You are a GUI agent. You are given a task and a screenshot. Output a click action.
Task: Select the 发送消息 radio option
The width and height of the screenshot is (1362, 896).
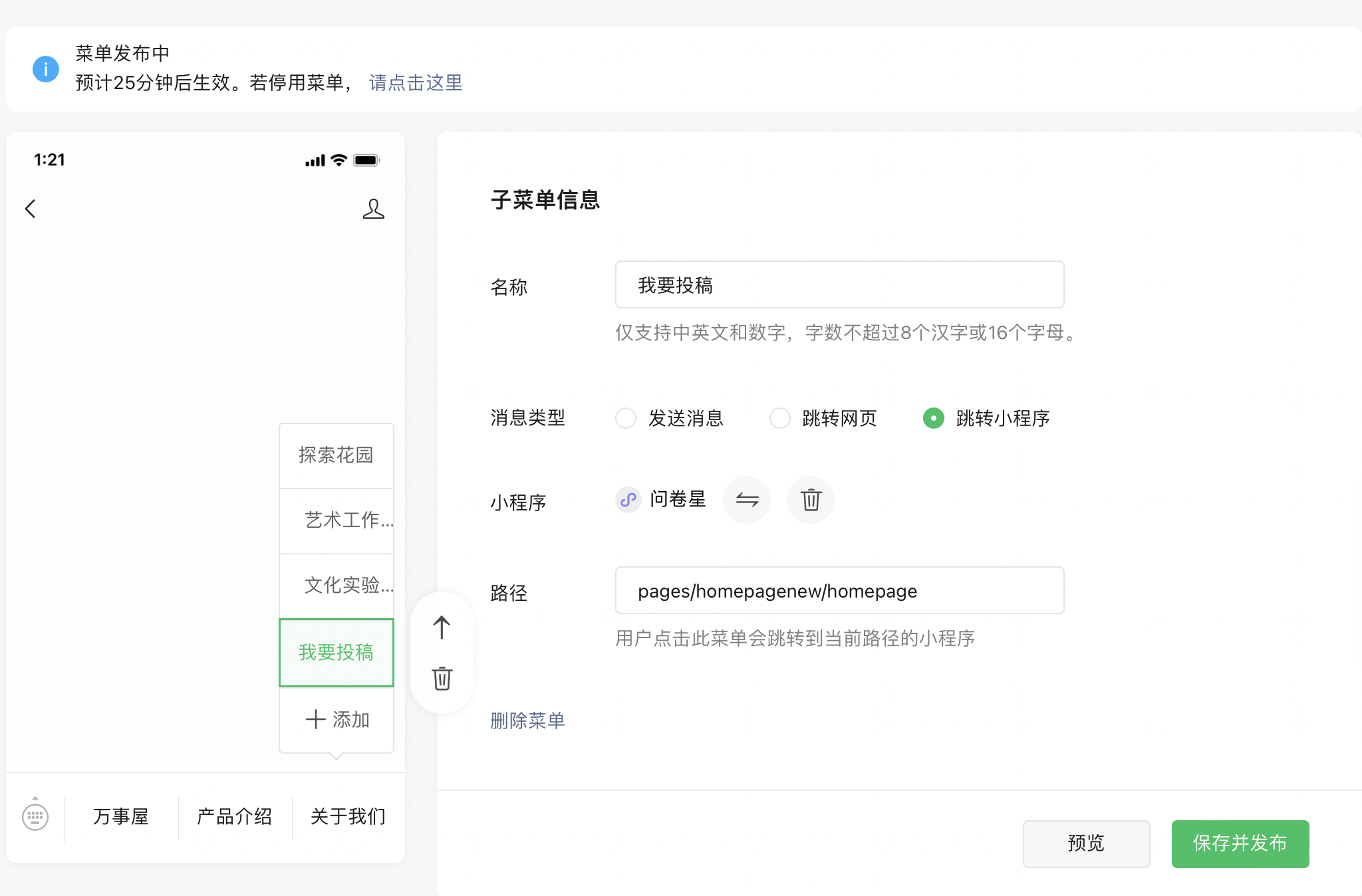click(x=626, y=418)
